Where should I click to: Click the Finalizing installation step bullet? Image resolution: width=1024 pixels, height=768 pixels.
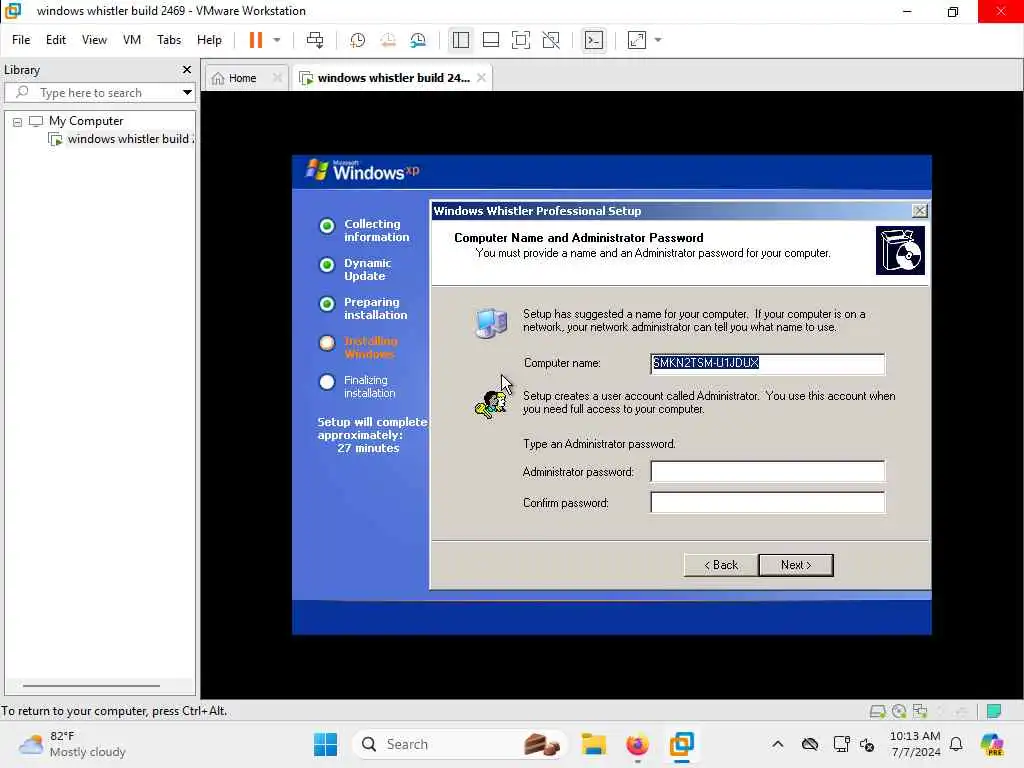(327, 382)
